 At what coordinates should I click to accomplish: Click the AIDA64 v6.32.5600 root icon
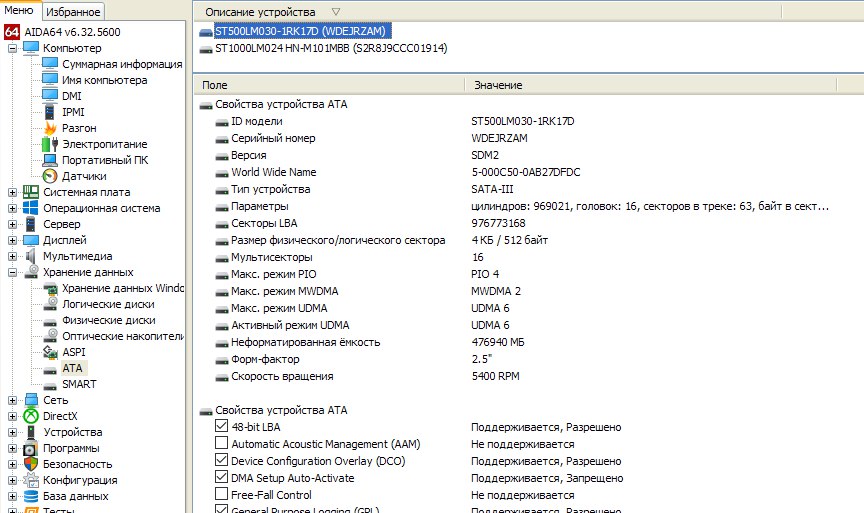12,32
